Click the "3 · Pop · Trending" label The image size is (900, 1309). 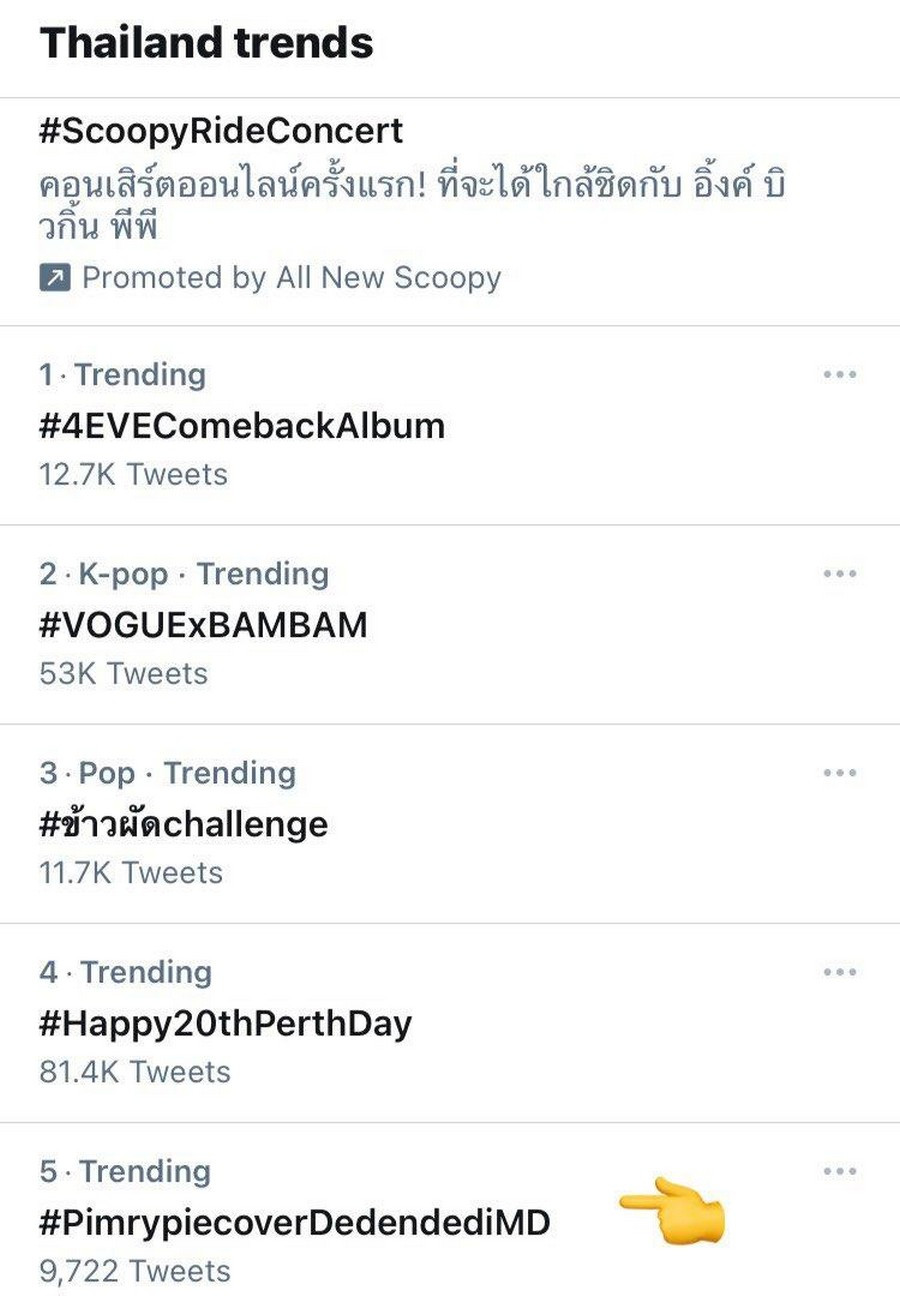coord(168,773)
